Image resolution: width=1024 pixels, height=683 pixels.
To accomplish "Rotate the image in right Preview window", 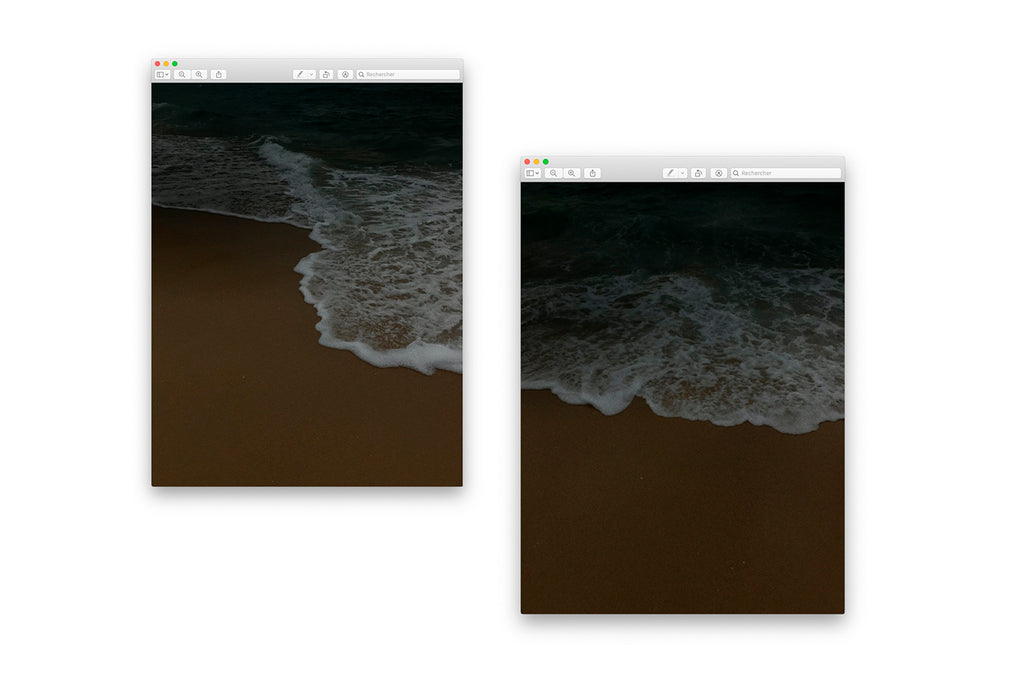I will click(x=698, y=173).
